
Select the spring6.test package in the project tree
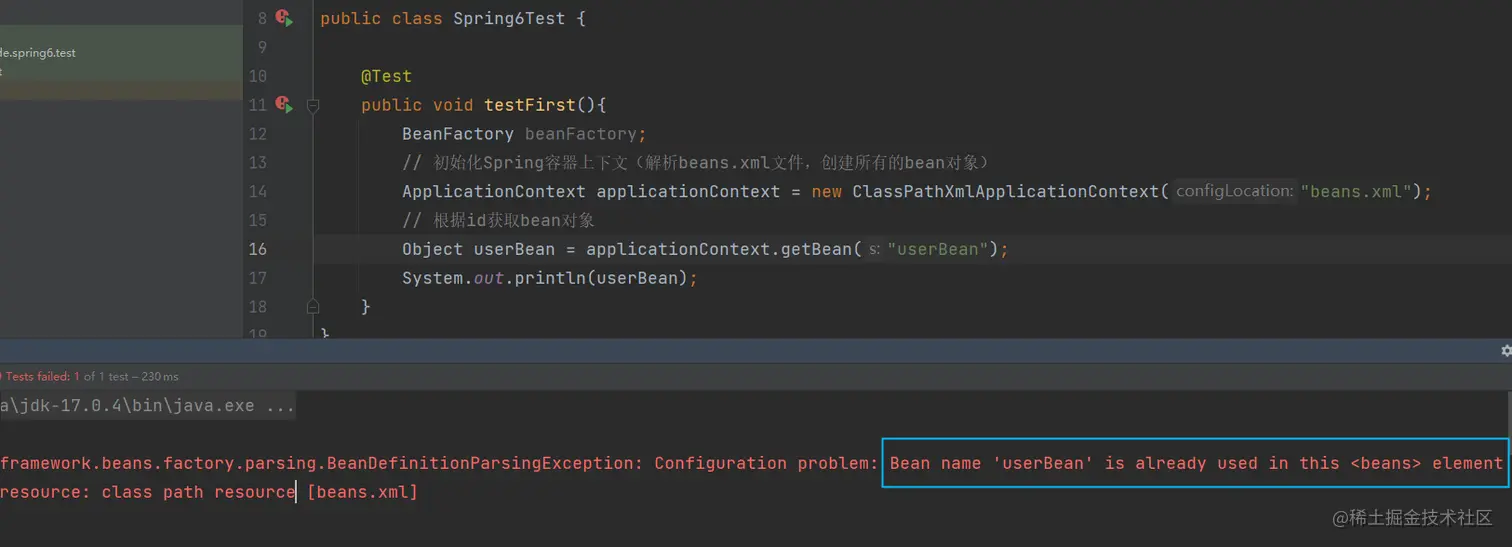click(38, 53)
